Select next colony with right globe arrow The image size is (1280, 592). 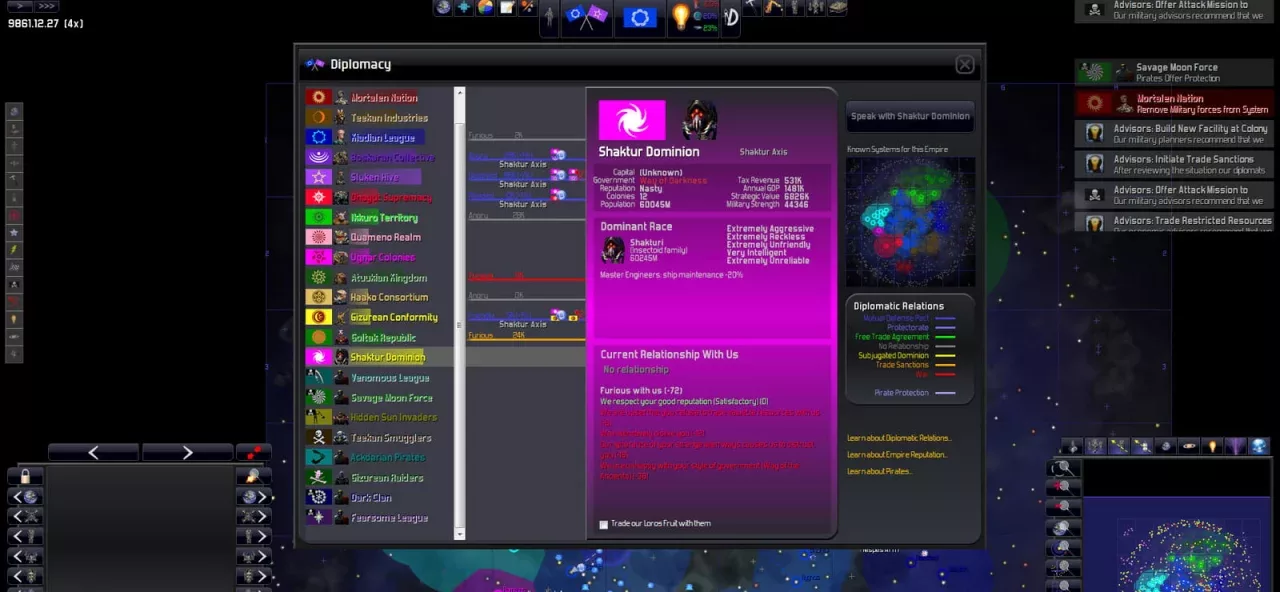pos(254,496)
